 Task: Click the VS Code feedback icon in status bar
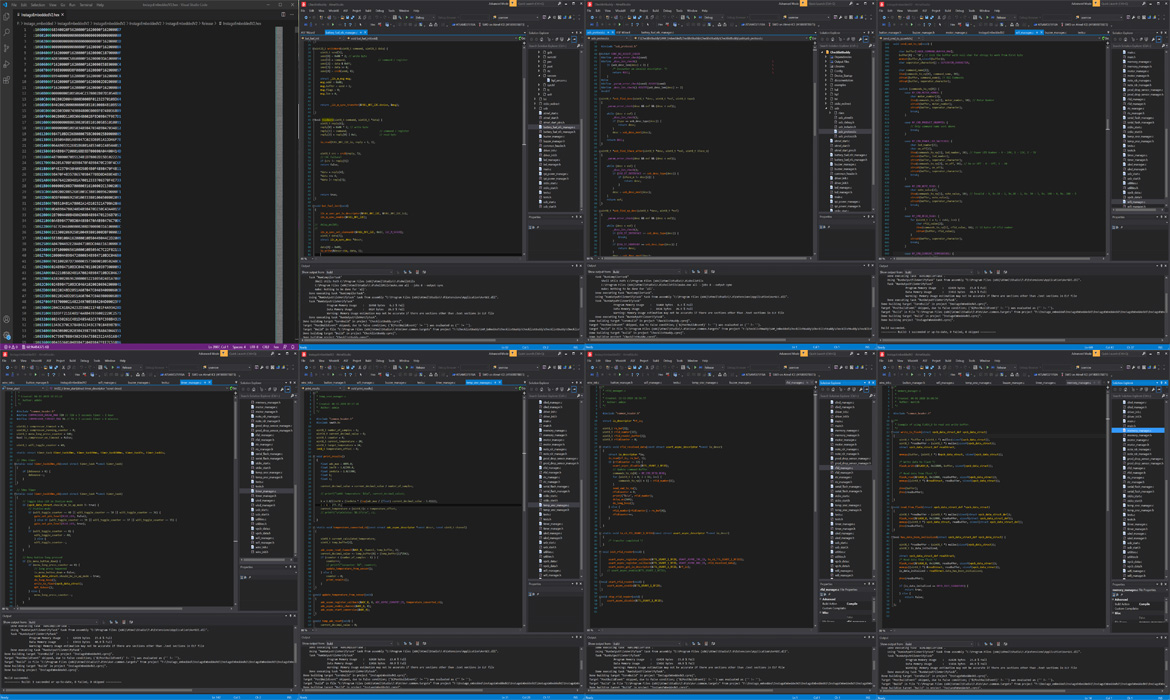pos(283,347)
